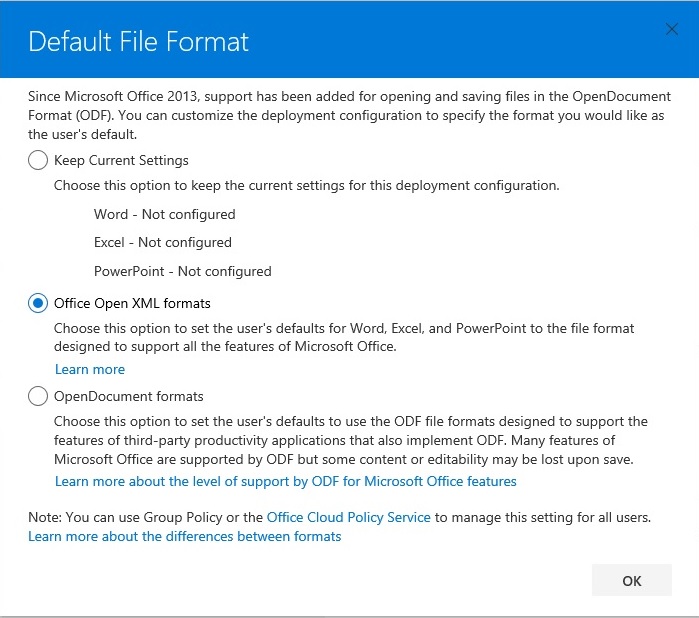The width and height of the screenshot is (699, 618).
Task: Follow the Office Cloud Policy Service link
Action: pyautogui.click(x=349, y=517)
